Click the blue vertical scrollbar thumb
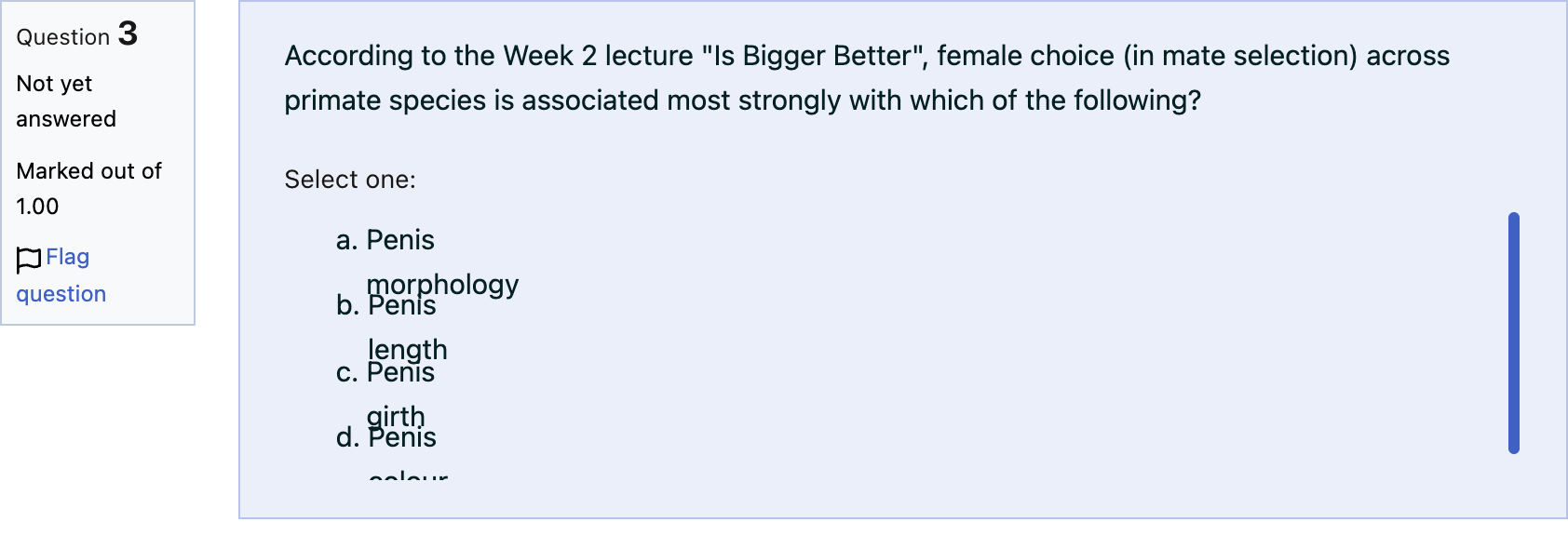The height and width of the screenshot is (549, 1568). click(1514, 333)
